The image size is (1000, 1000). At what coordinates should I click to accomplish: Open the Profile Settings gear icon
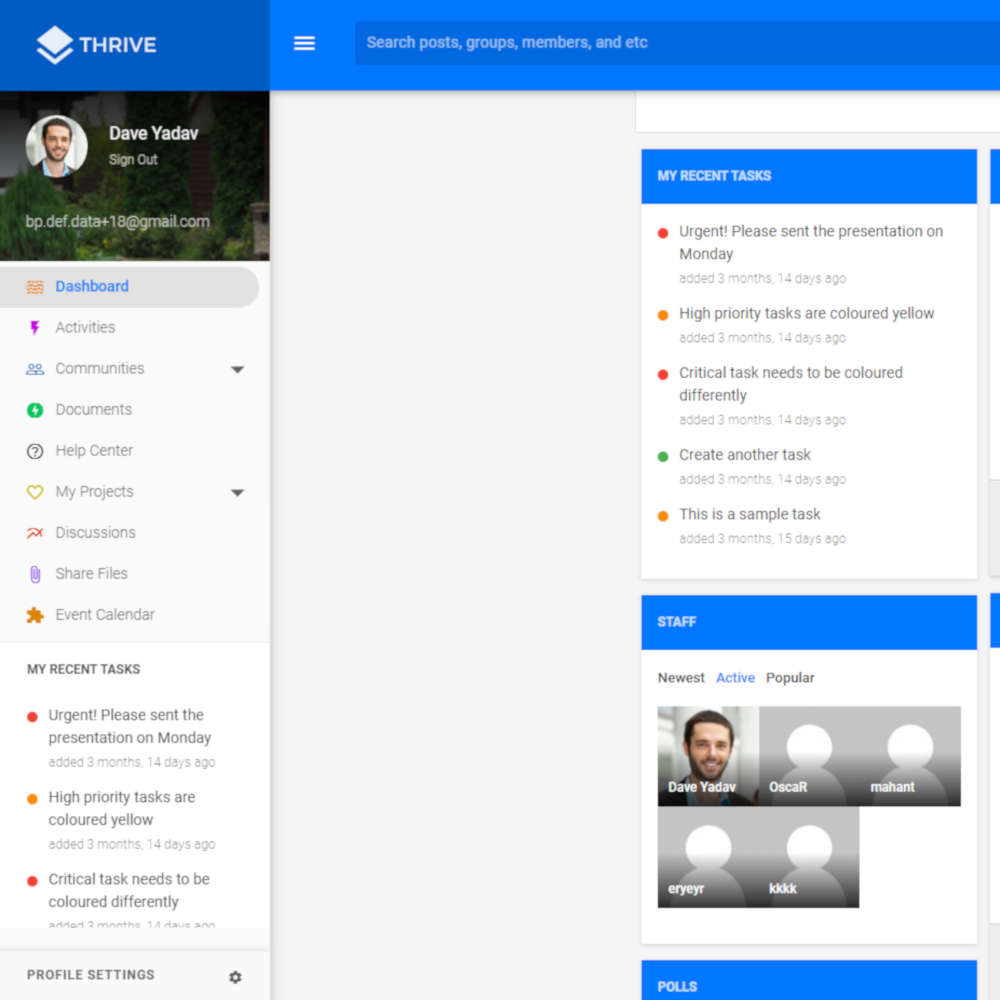pos(235,977)
